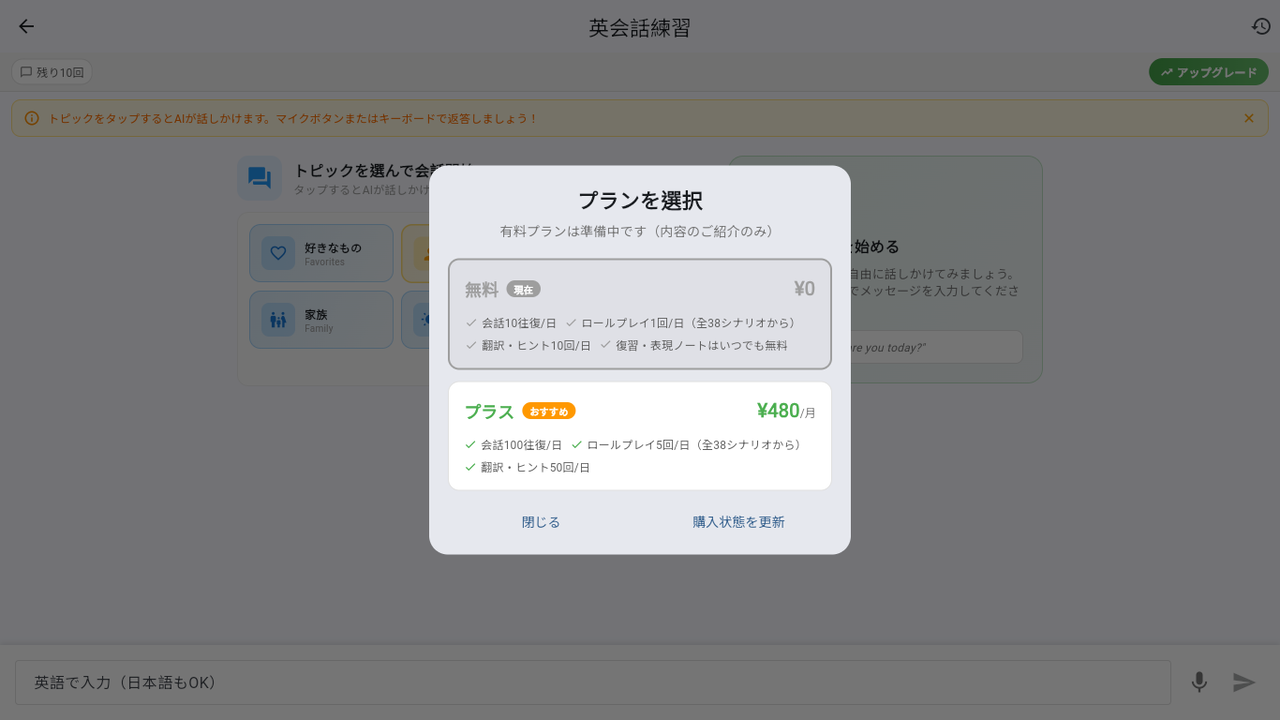
Task: Click the 現在 current plan badge
Action: [523, 289]
